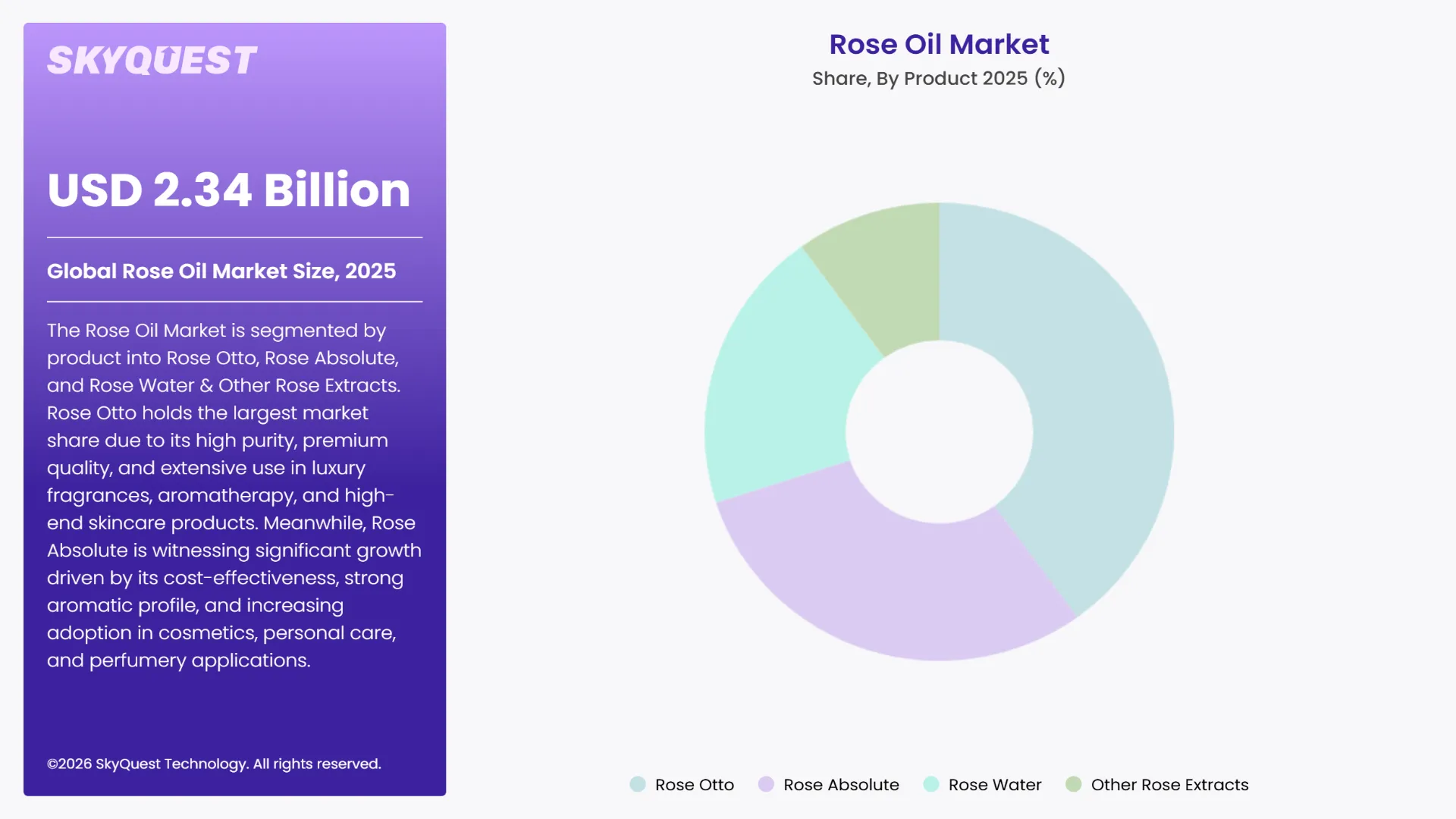
Task: Click the 'Rose Oil Market' chart title
Action: tap(939, 45)
